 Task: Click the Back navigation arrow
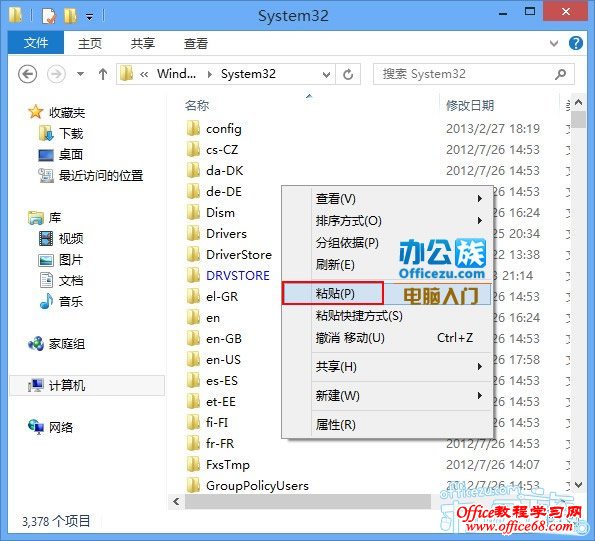pos(28,74)
